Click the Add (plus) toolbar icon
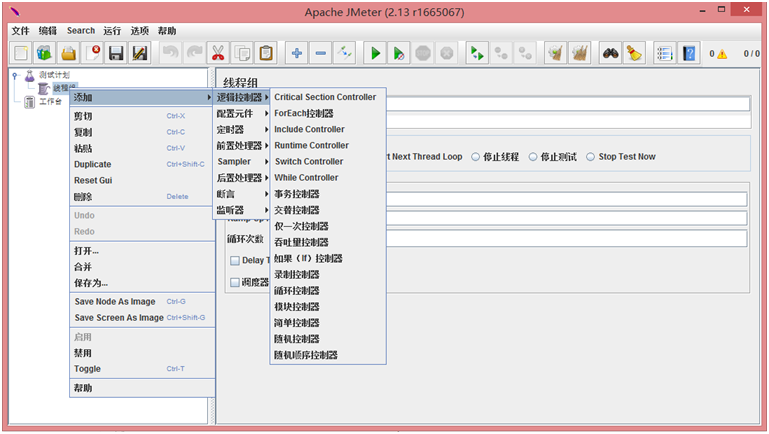 (x=297, y=53)
